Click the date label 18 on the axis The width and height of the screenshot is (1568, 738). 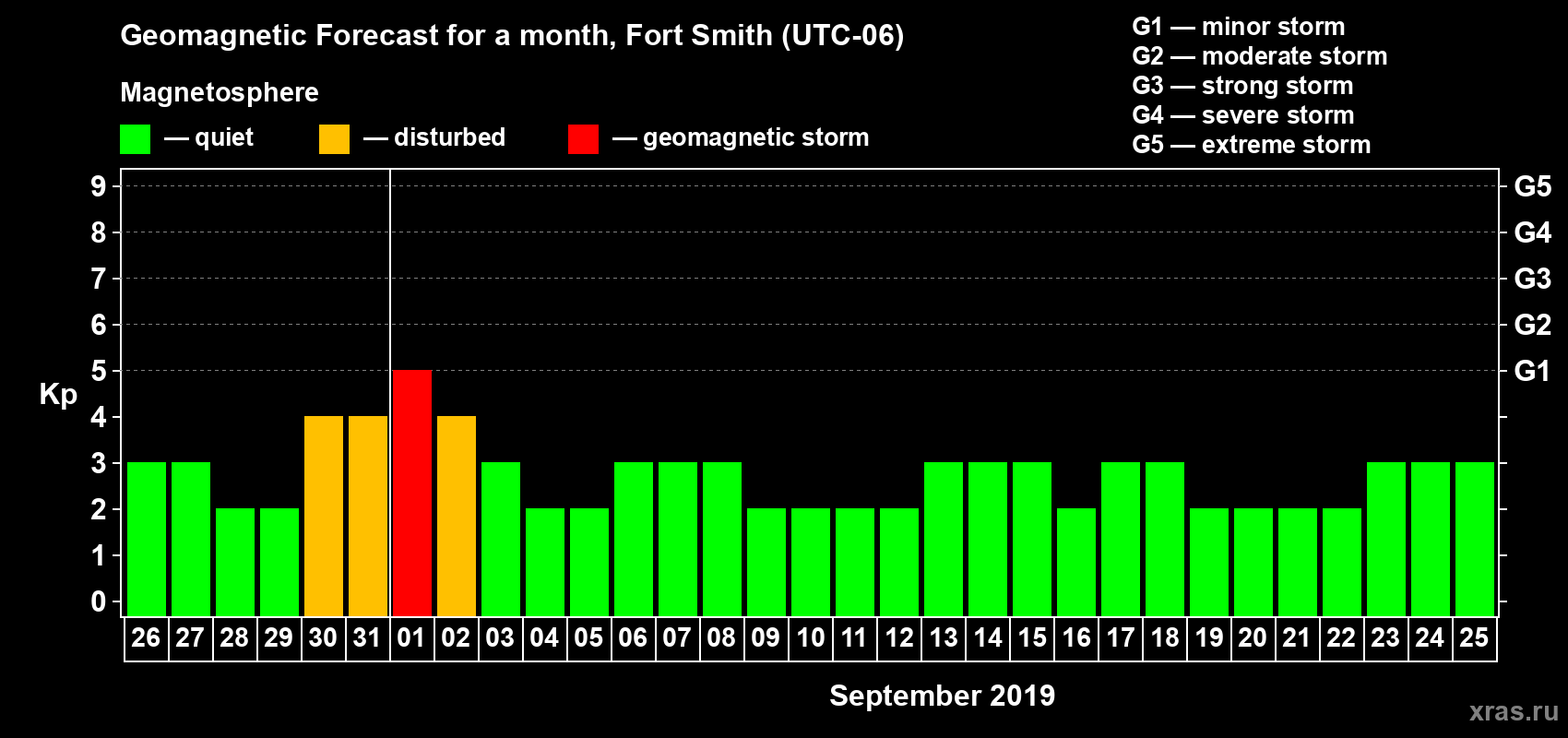pyautogui.click(x=1165, y=638)
